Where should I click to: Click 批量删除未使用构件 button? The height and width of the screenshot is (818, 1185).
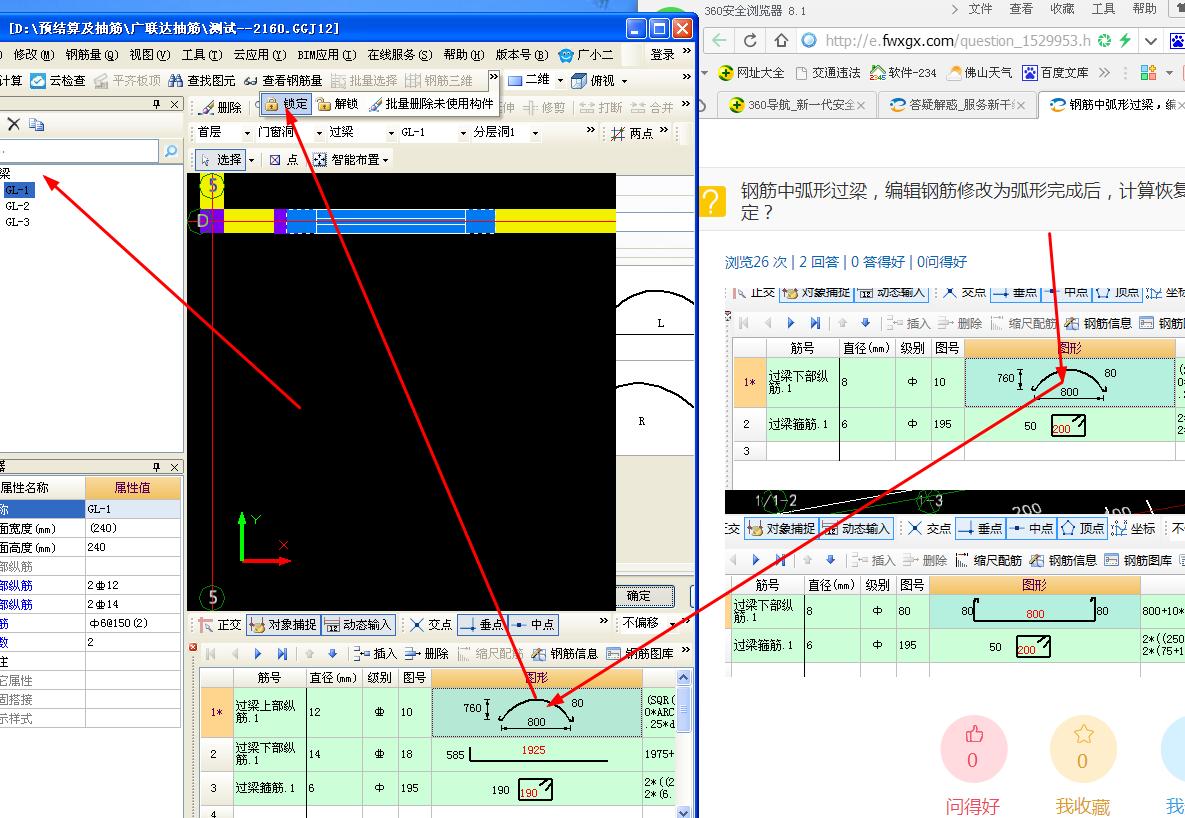click(431, 104)
